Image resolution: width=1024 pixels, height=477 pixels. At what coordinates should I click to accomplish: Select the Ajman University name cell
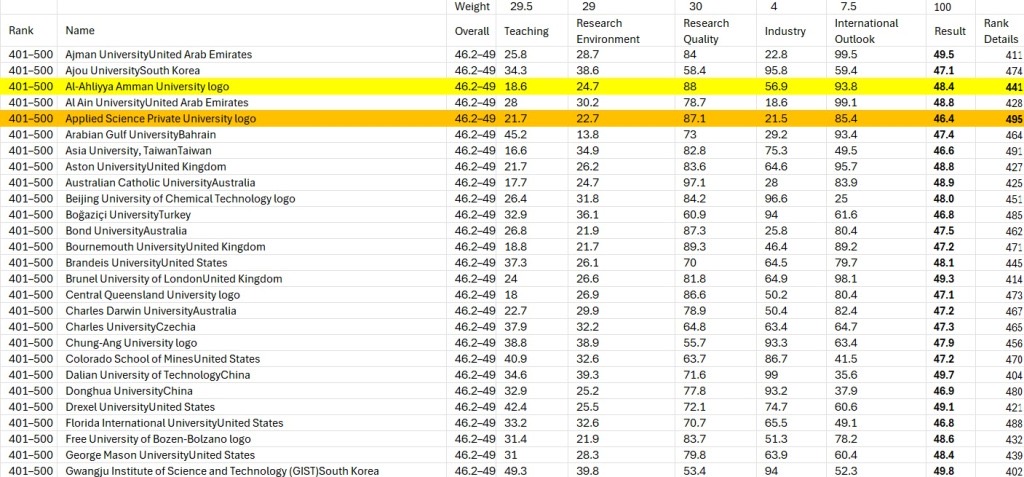pos(158,54)
